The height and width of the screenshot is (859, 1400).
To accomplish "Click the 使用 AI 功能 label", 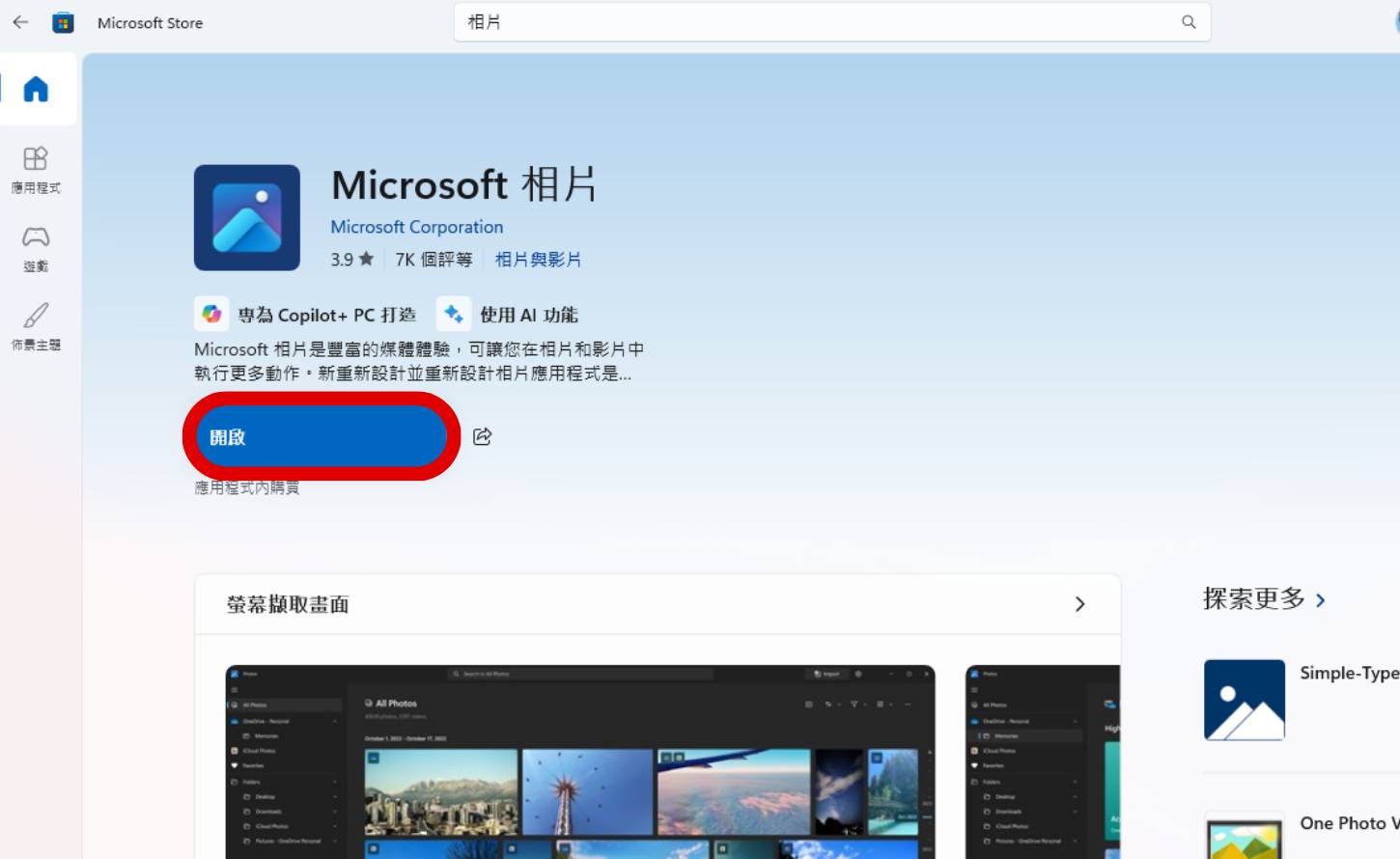I will [x=529, y=315].
